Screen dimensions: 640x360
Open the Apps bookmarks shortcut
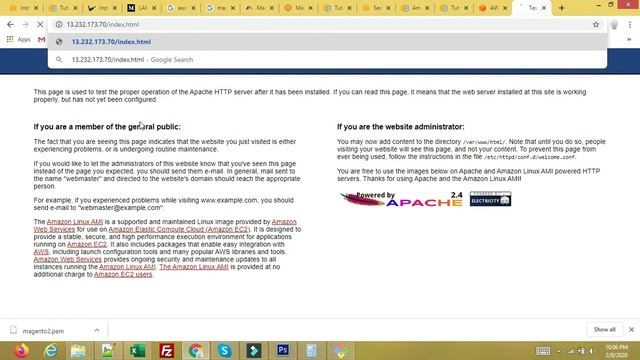click(18, 39)
